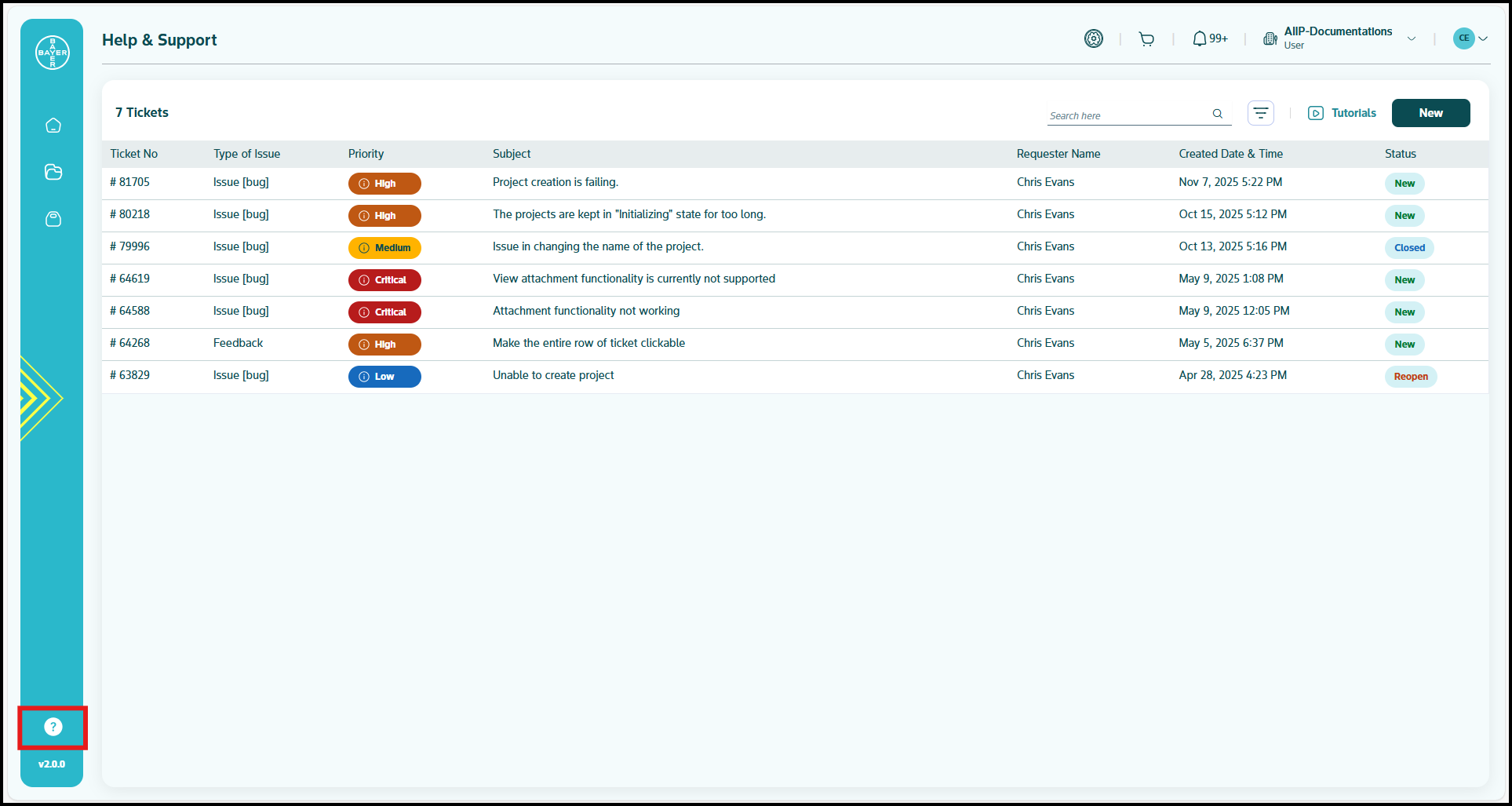
Task: Open the ticket filter icon button
Action: point(1260,113)
